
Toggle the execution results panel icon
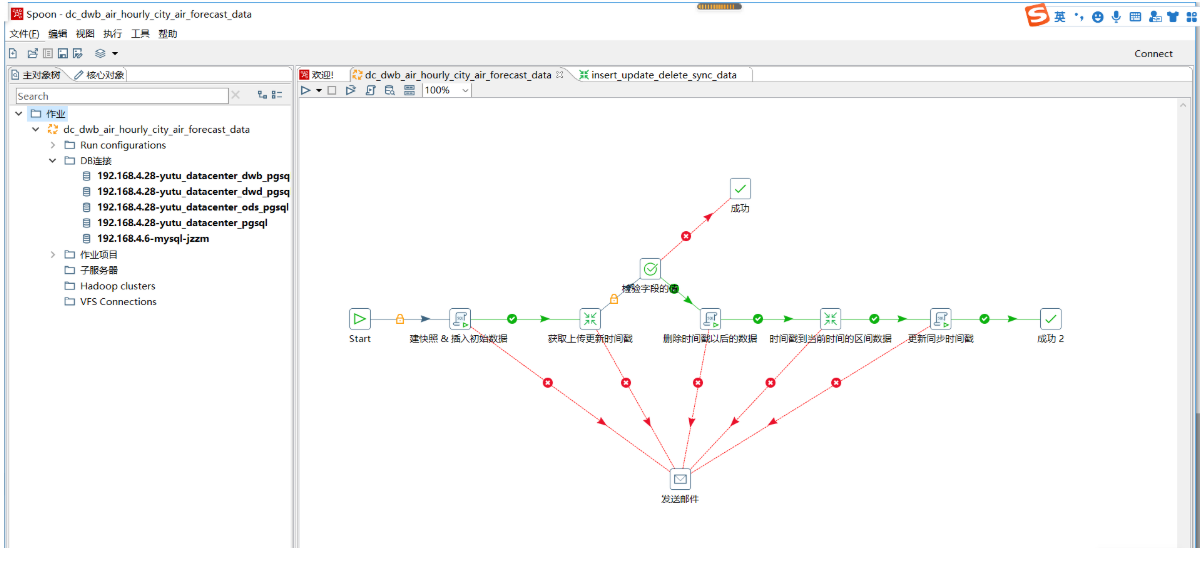click(409, 90)
